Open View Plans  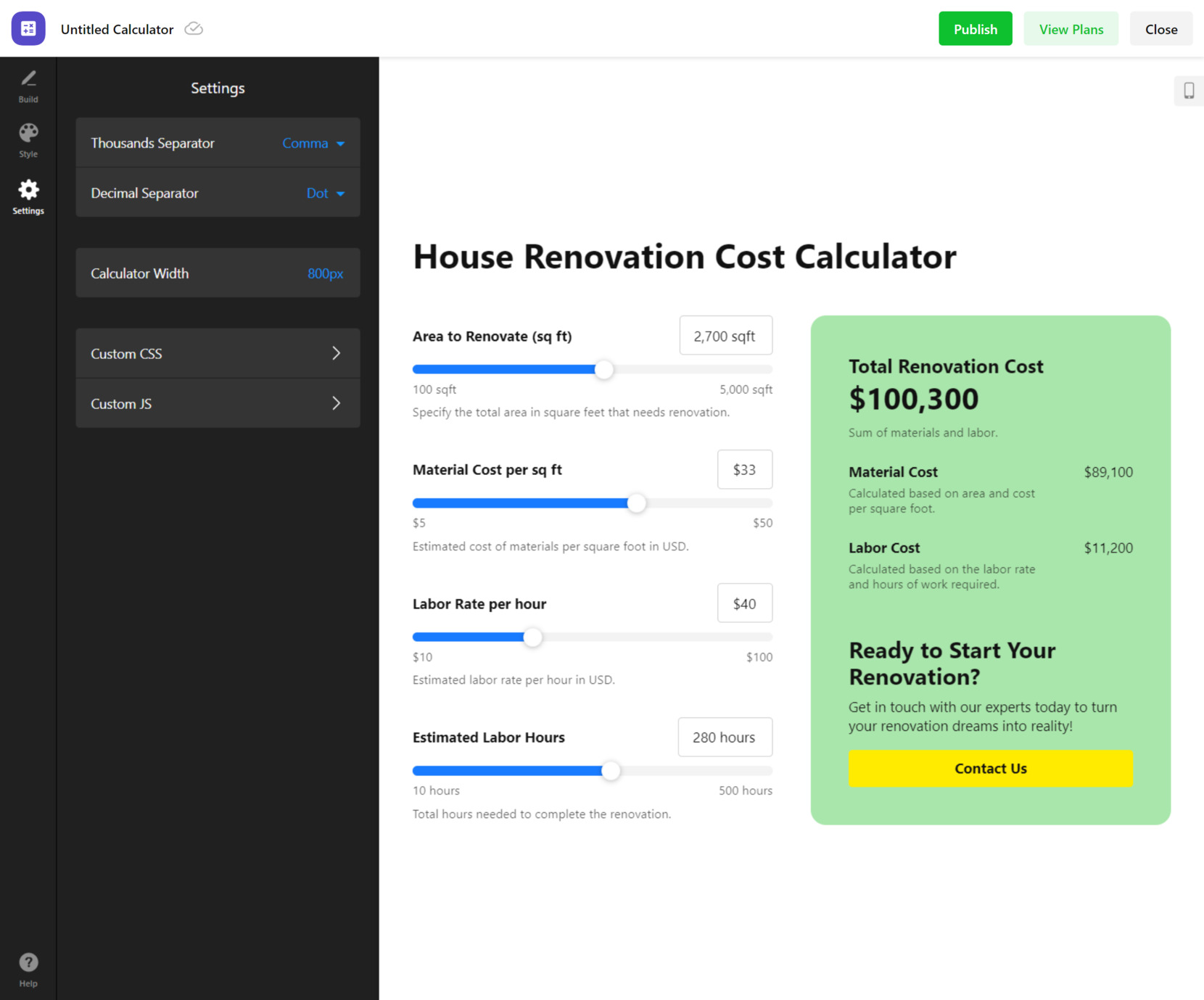coord(1071,29)
